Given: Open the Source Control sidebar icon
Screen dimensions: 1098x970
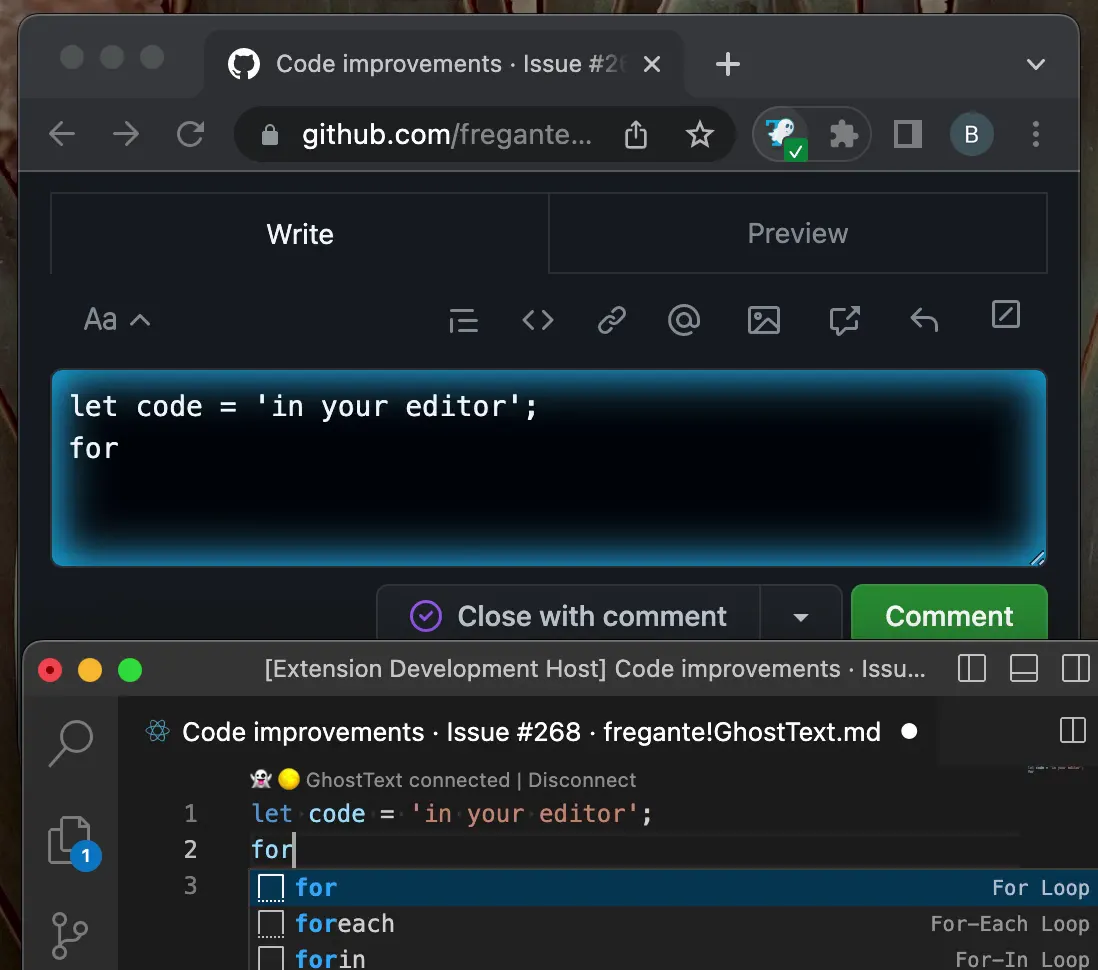Looking at the screenshot, I should tap(69, 935).
